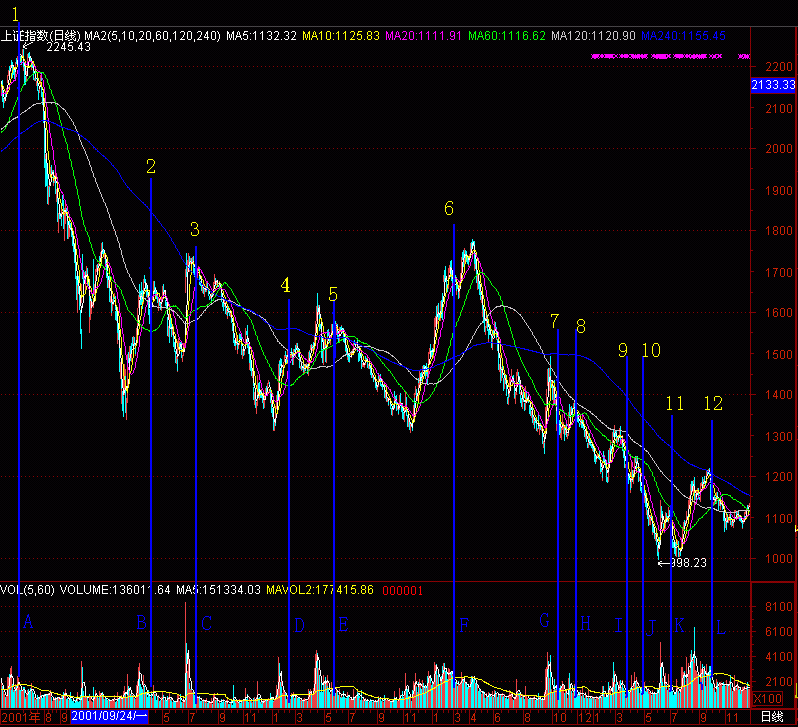Screen dimensions: 798x727
Task: Click the current price tag 2133.33
Action: [x=772, y=88]
